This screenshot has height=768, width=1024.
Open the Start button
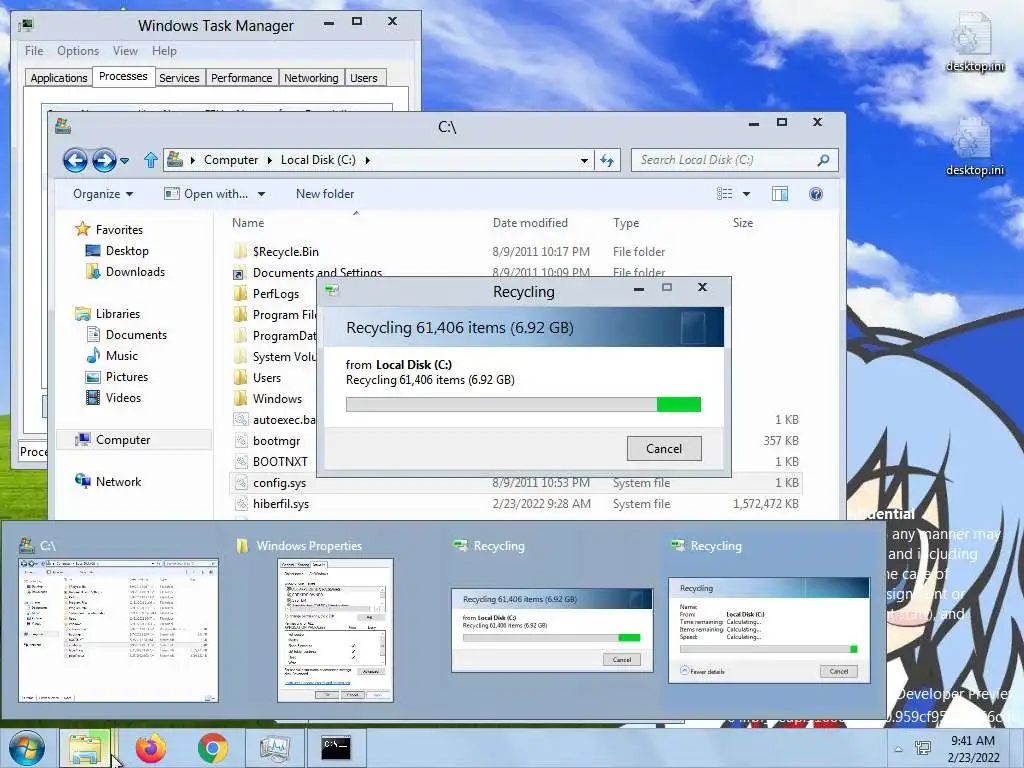pyautogui.click(x=26, y=748)
